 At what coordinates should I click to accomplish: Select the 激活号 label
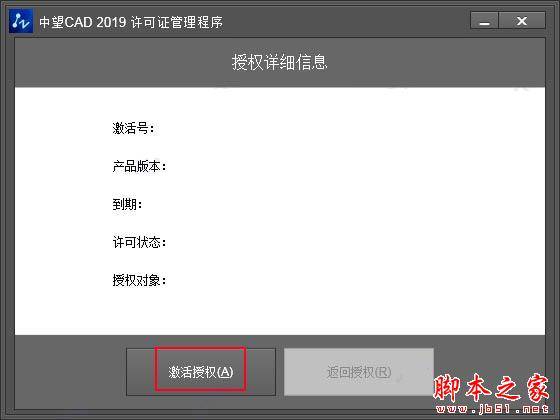134,128
